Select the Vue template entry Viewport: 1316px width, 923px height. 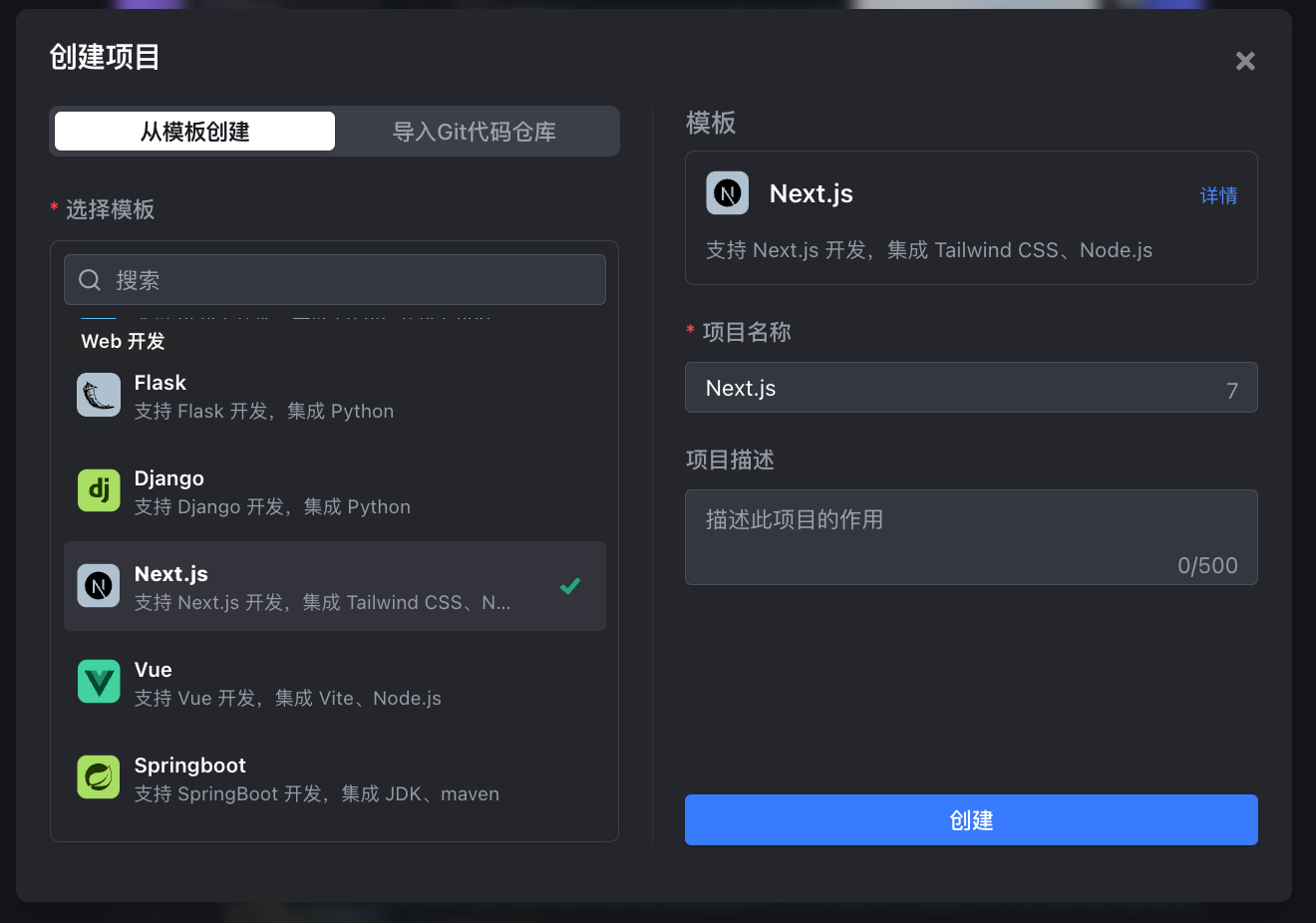click(x=299, y=681)
